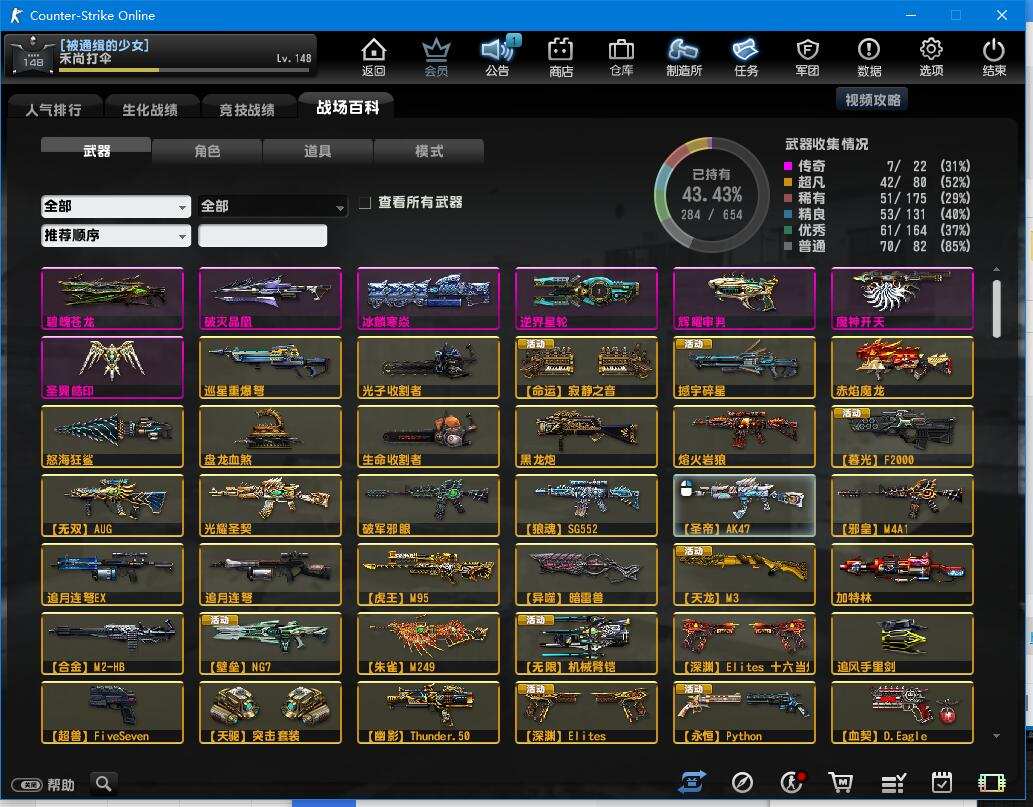The height and width of the screenshot is (807, 1033).
Task: Select the 【血契】D.Eagle weapon card
Action: click(x=903, y=713)
